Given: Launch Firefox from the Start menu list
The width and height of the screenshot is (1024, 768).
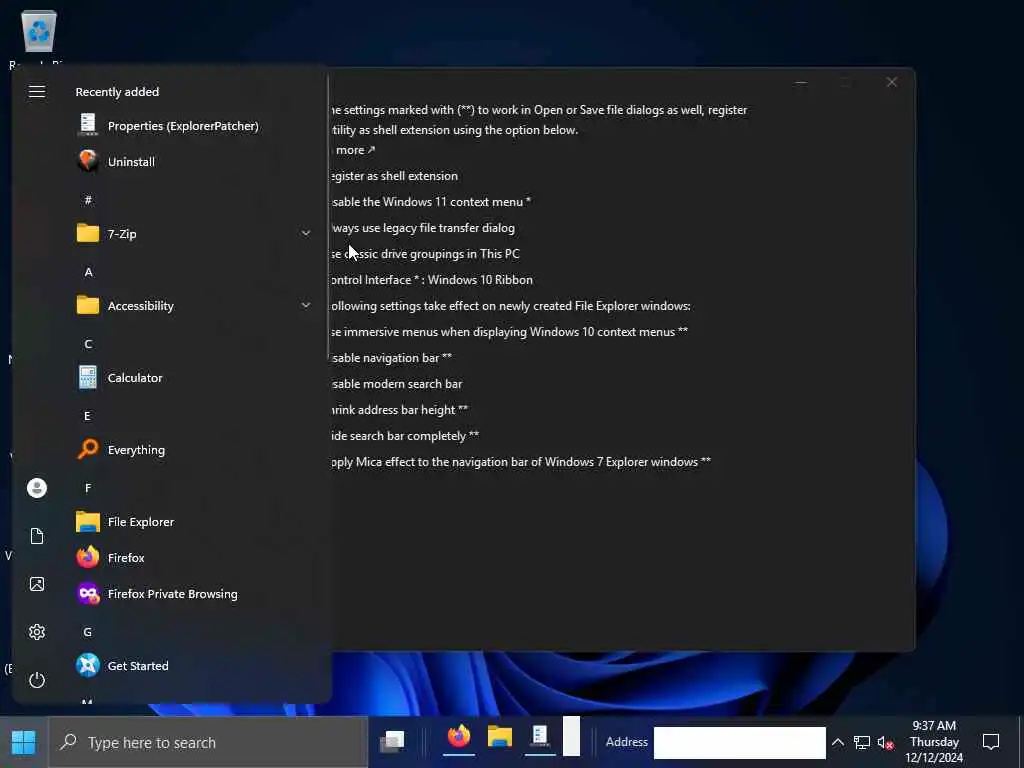Looking at the screenshot, I should [126, 557].
